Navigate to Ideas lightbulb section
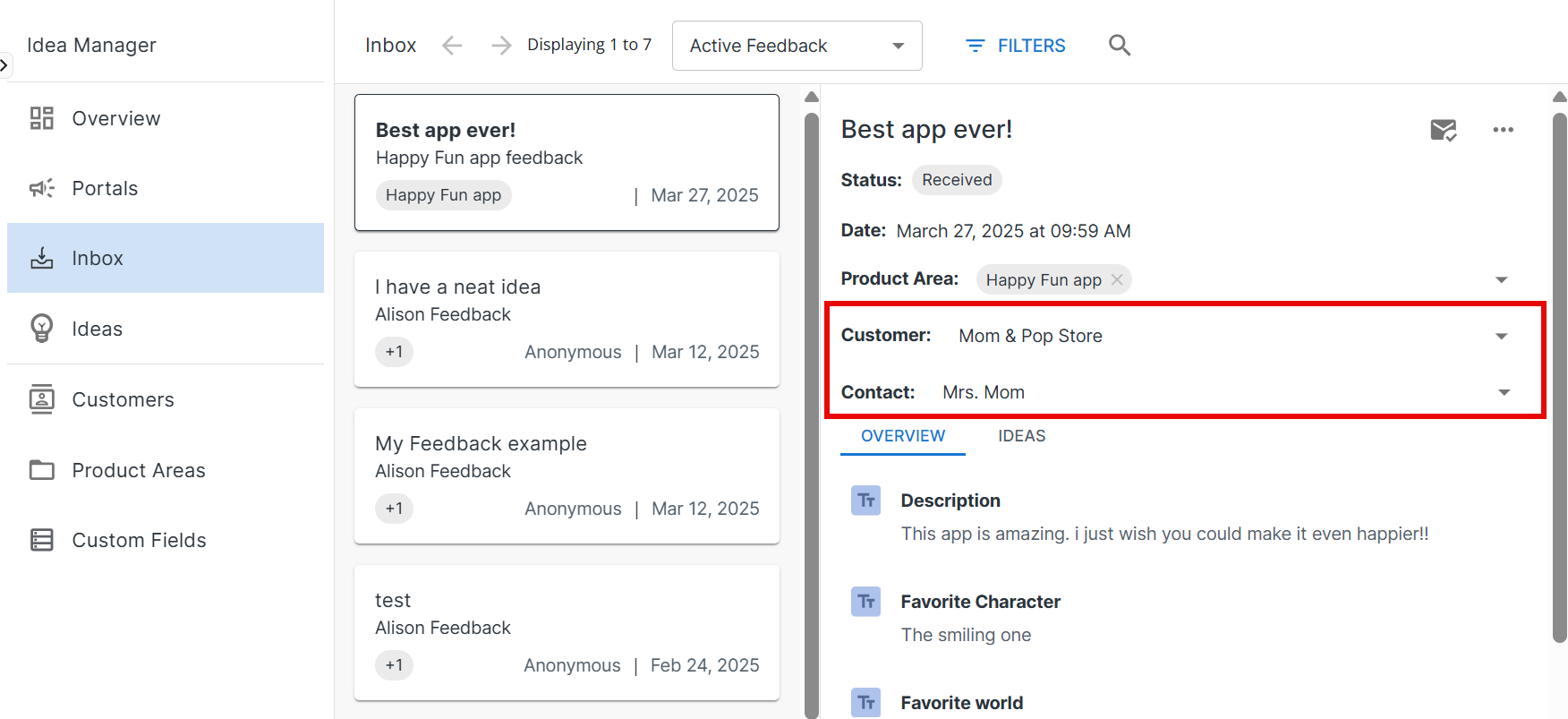The height and width of the screenshot is (719, 1568). click(x=97, y=329)
